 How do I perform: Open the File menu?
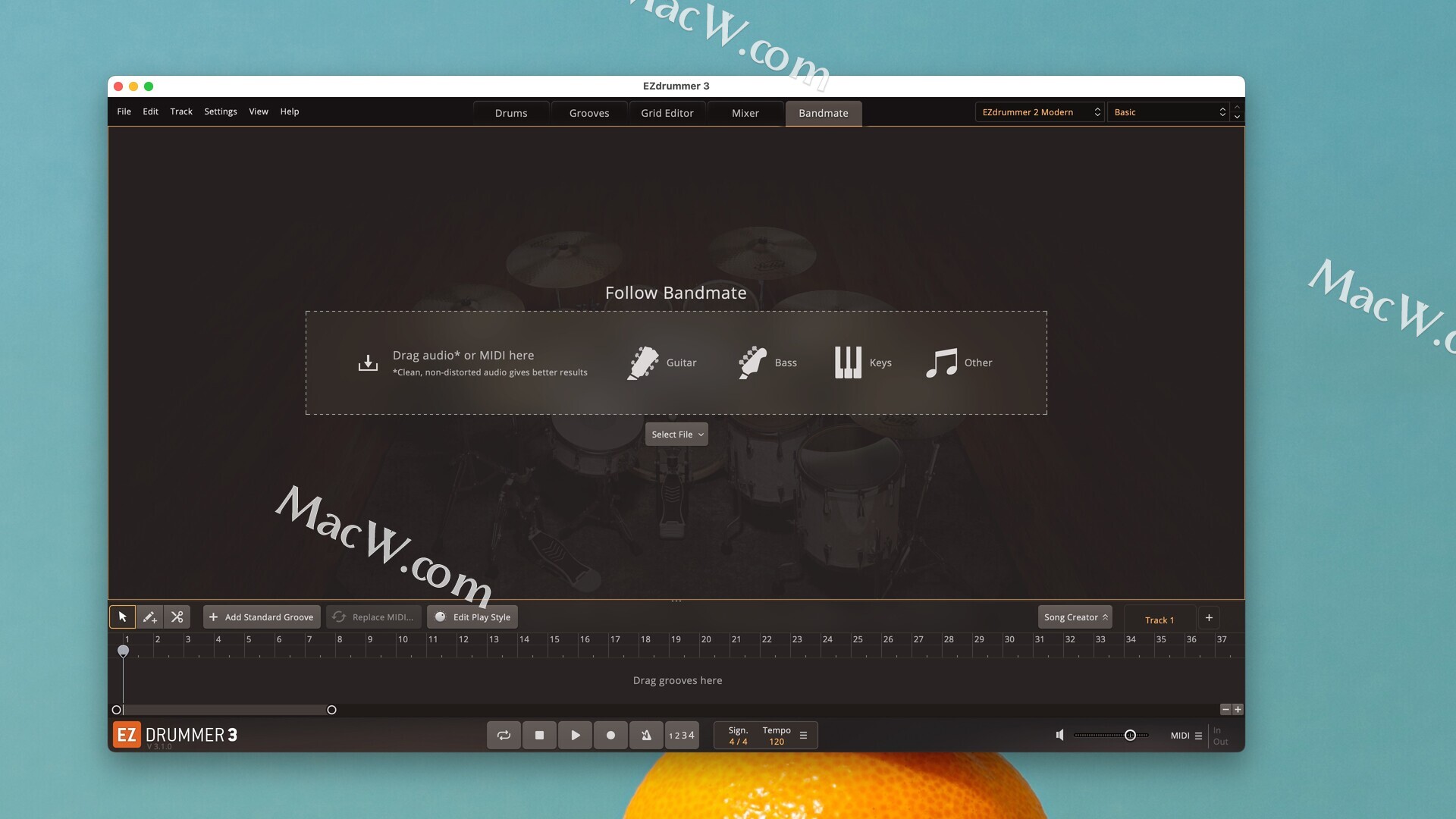(x=124, y=111)
